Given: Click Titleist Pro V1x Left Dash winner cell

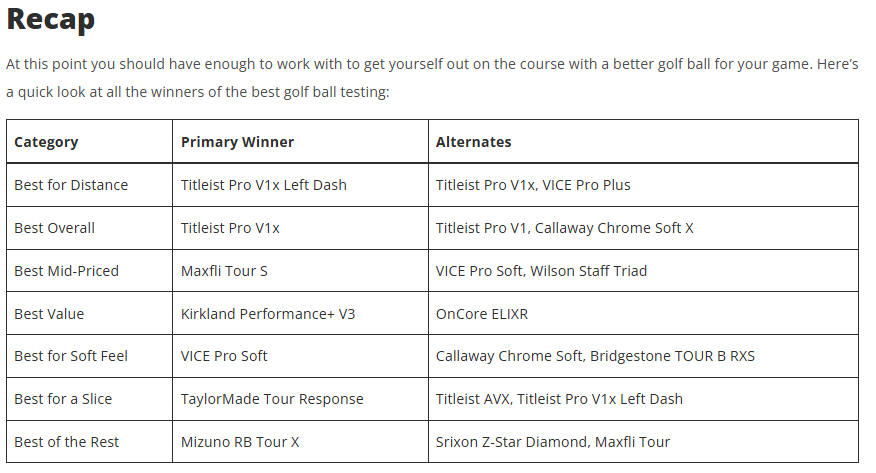Looking at the screenshot, I should pos(301,185).
